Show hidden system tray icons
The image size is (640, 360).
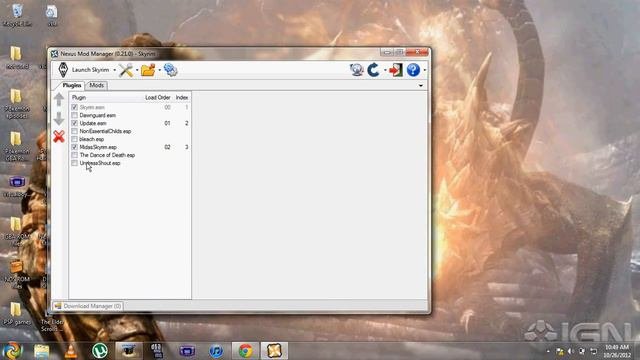coord(548,351)
